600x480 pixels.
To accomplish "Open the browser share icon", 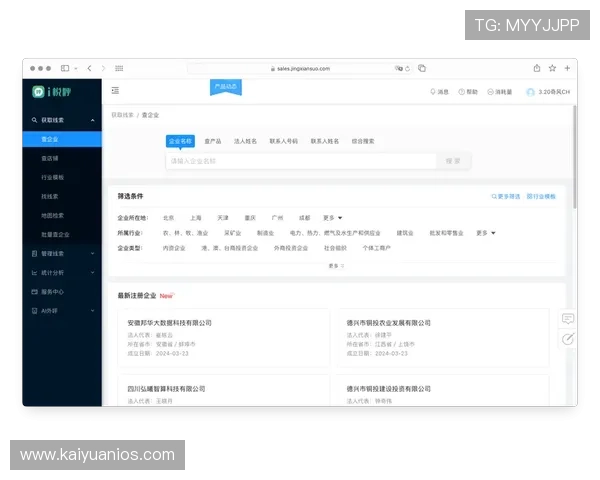I will pyautogui.click(x=537, y=68).
